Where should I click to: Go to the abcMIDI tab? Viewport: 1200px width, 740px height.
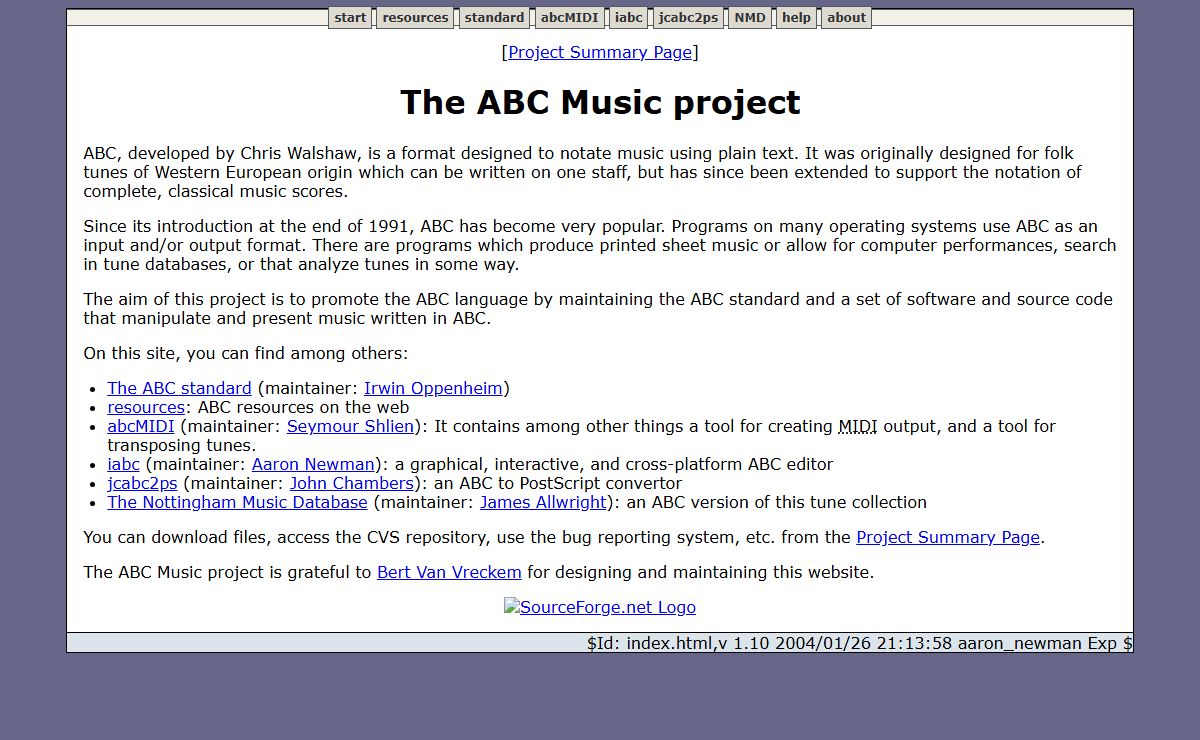[x=569, y=18]
